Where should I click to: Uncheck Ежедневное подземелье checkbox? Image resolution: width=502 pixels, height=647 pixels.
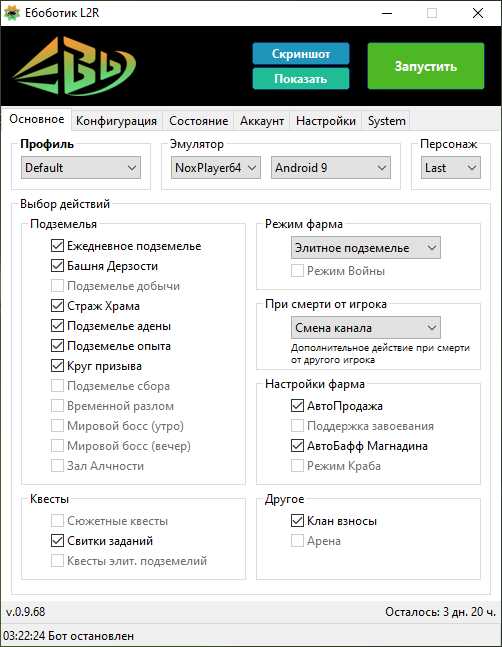click(x=57, y=246)
